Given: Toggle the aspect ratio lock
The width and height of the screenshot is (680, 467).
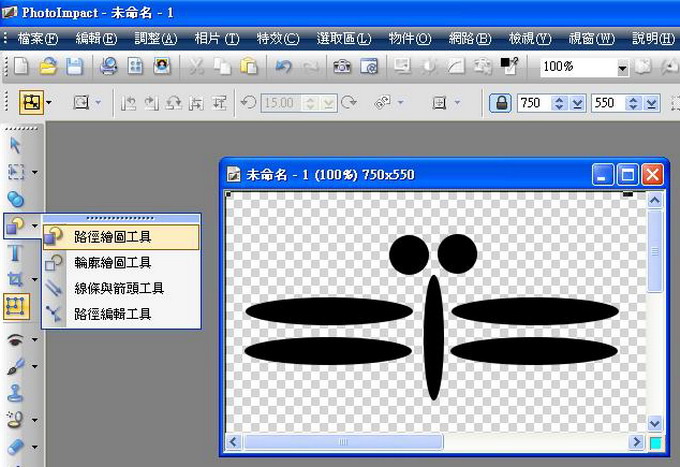Looking at the screenshot, I should (501, 103).
